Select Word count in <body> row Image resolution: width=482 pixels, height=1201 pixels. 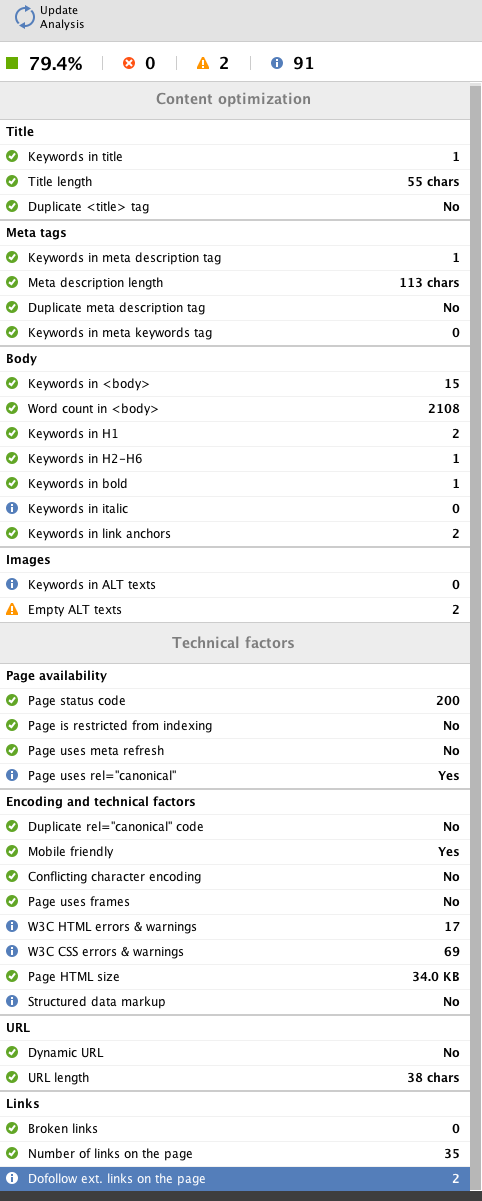coord(234,409)
